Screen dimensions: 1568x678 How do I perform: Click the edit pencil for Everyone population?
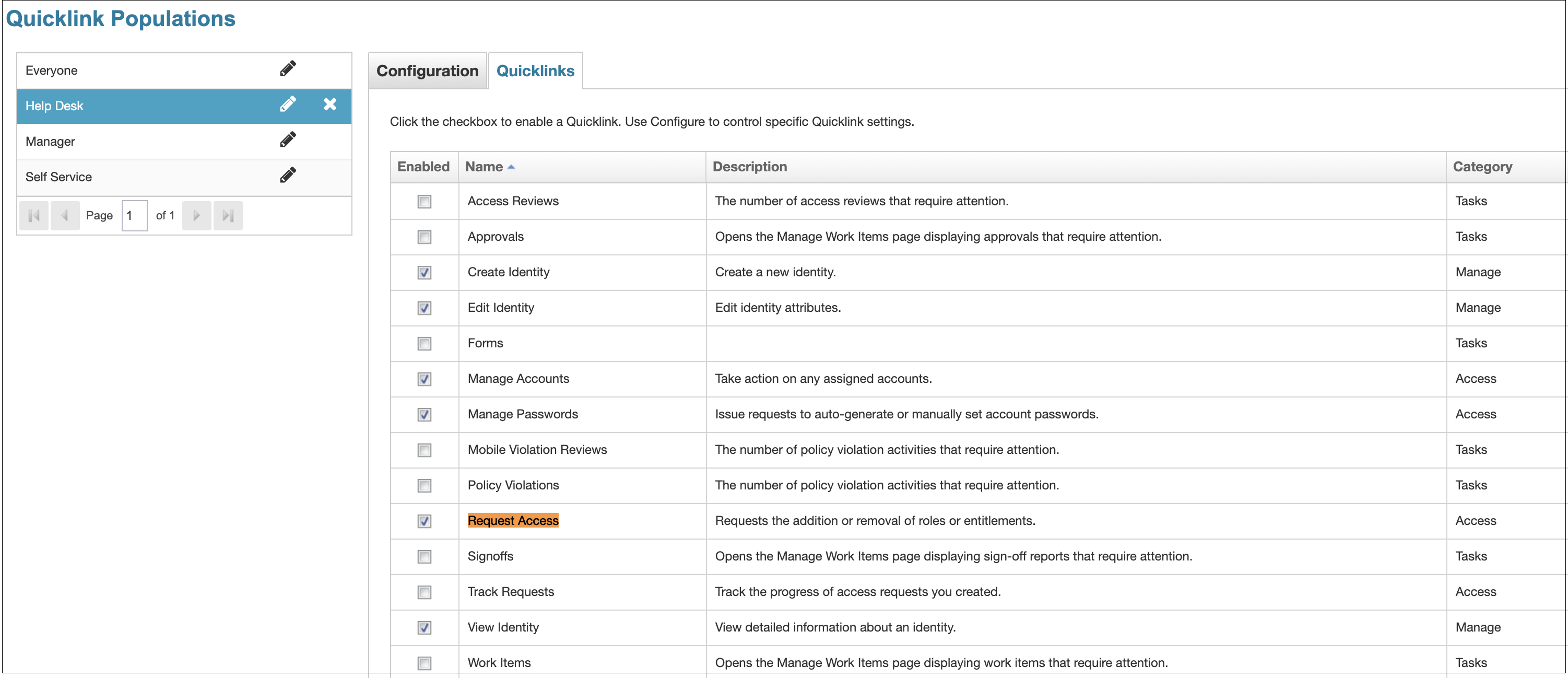288,69
